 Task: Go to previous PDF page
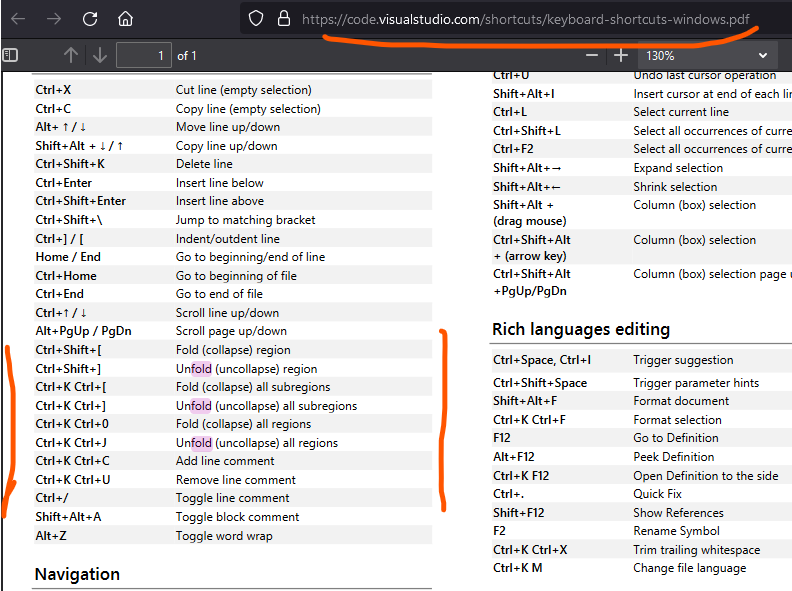(x=70, y=56)
